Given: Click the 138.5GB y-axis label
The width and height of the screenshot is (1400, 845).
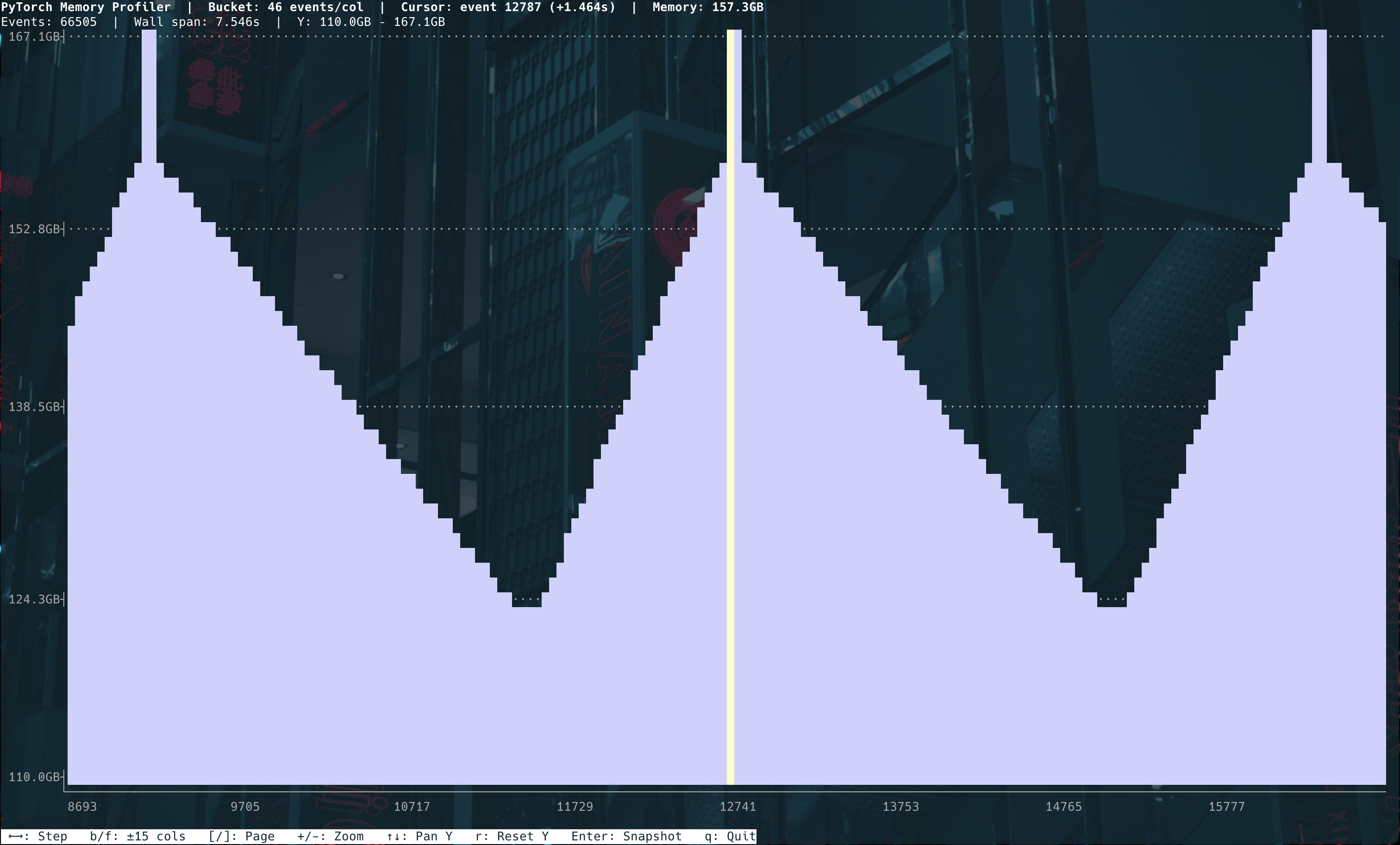Looking at the screenshot, I should tap(34, 407).
